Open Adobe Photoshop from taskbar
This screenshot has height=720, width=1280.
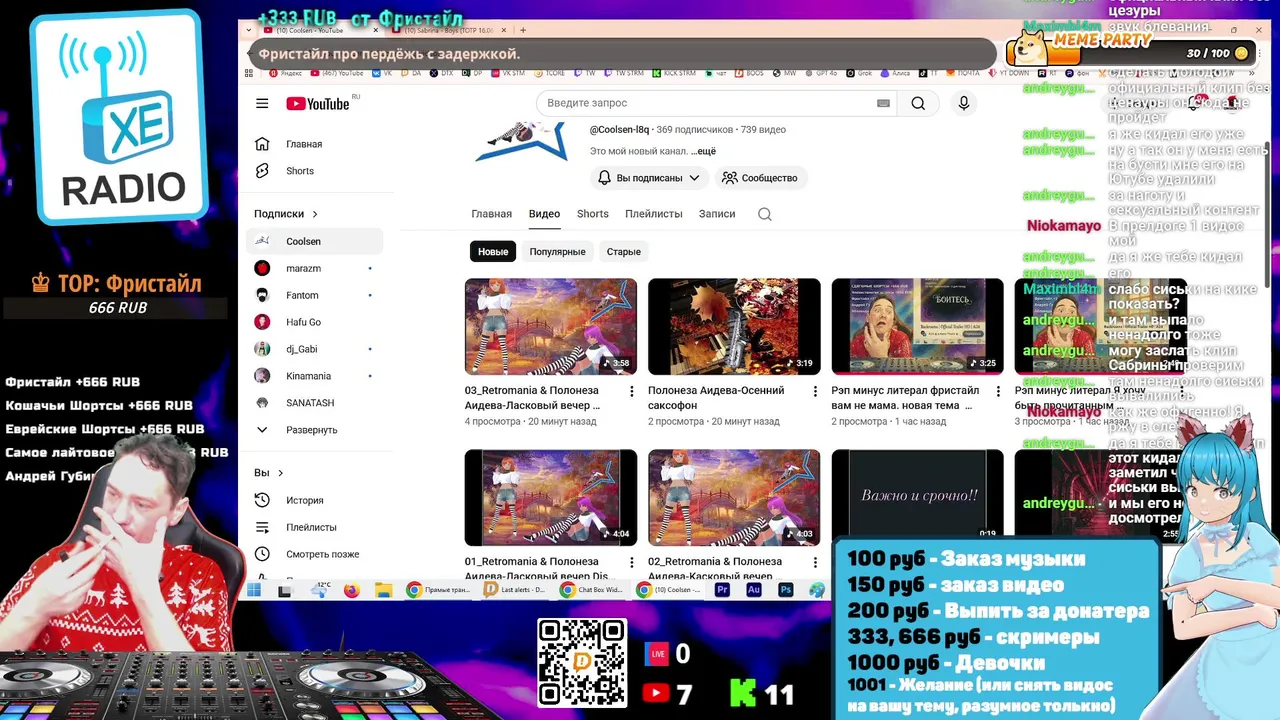[x=786, y=590]
